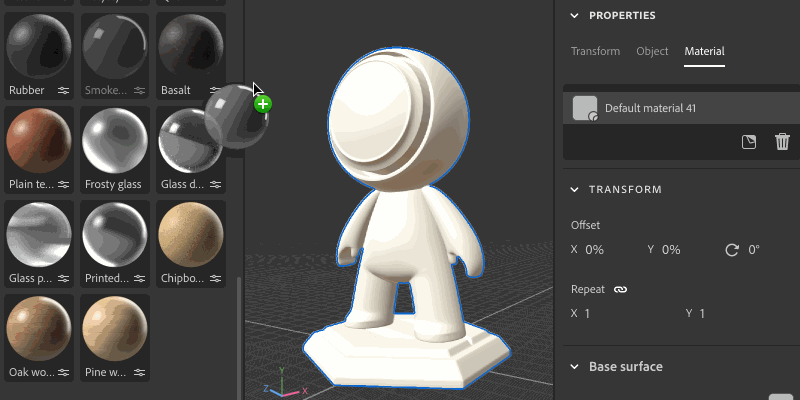The image size is (800, 400).
Task: Open Rubber material settings sliders icon
Action: coord(63,90)
